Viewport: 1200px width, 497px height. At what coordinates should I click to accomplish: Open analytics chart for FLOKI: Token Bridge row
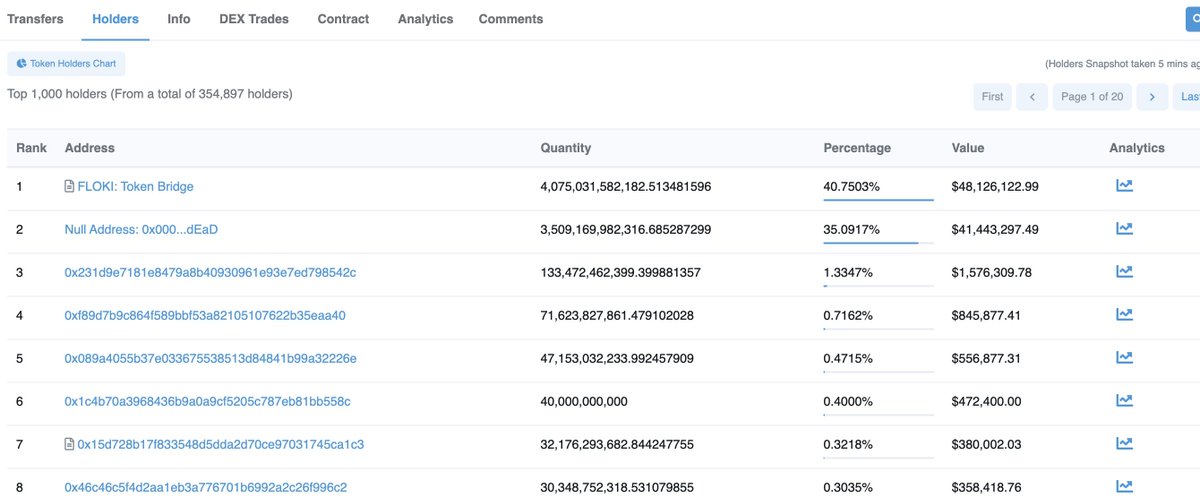coord(1124,186)
